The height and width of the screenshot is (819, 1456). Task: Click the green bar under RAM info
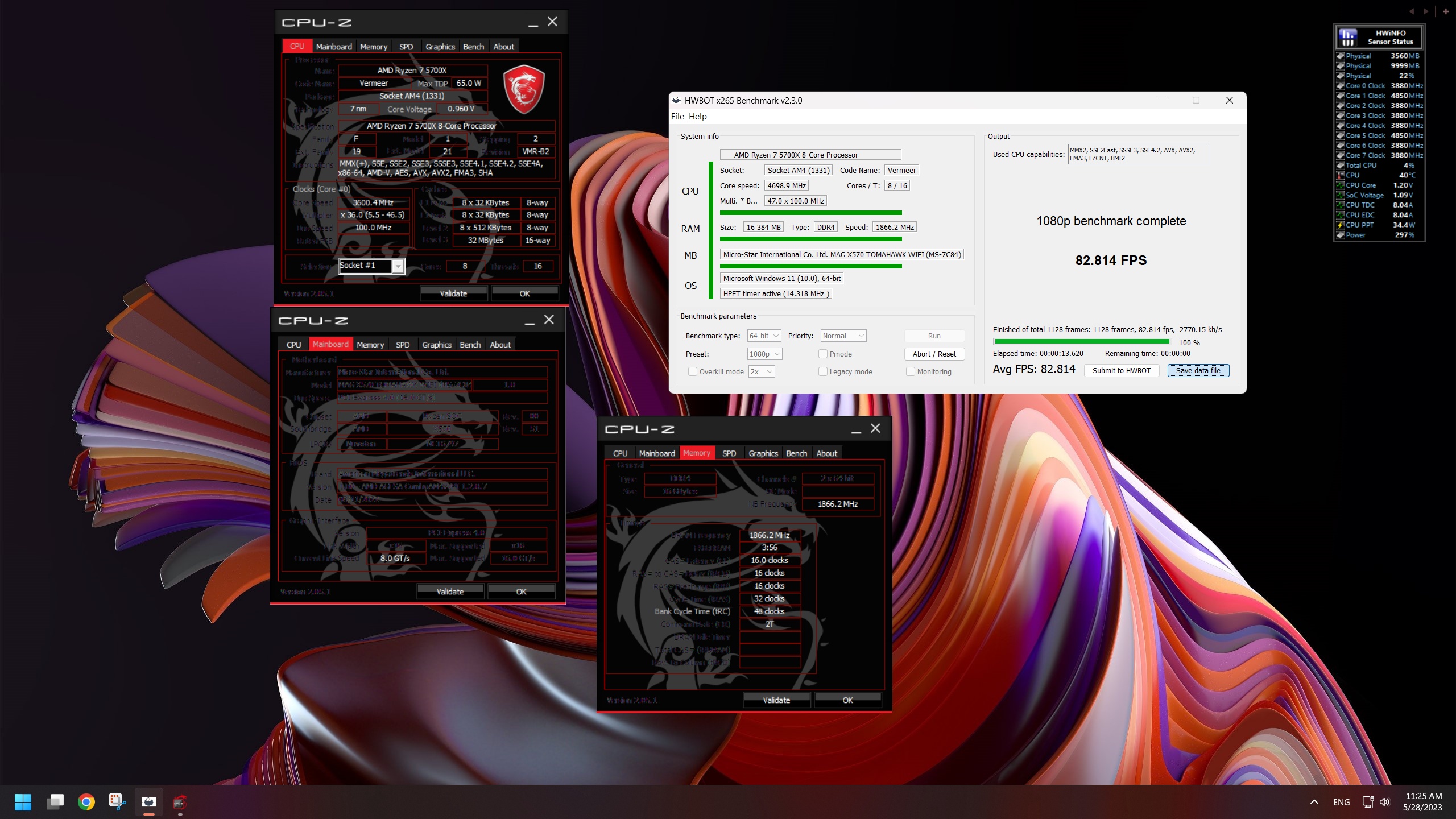(810, 239)
